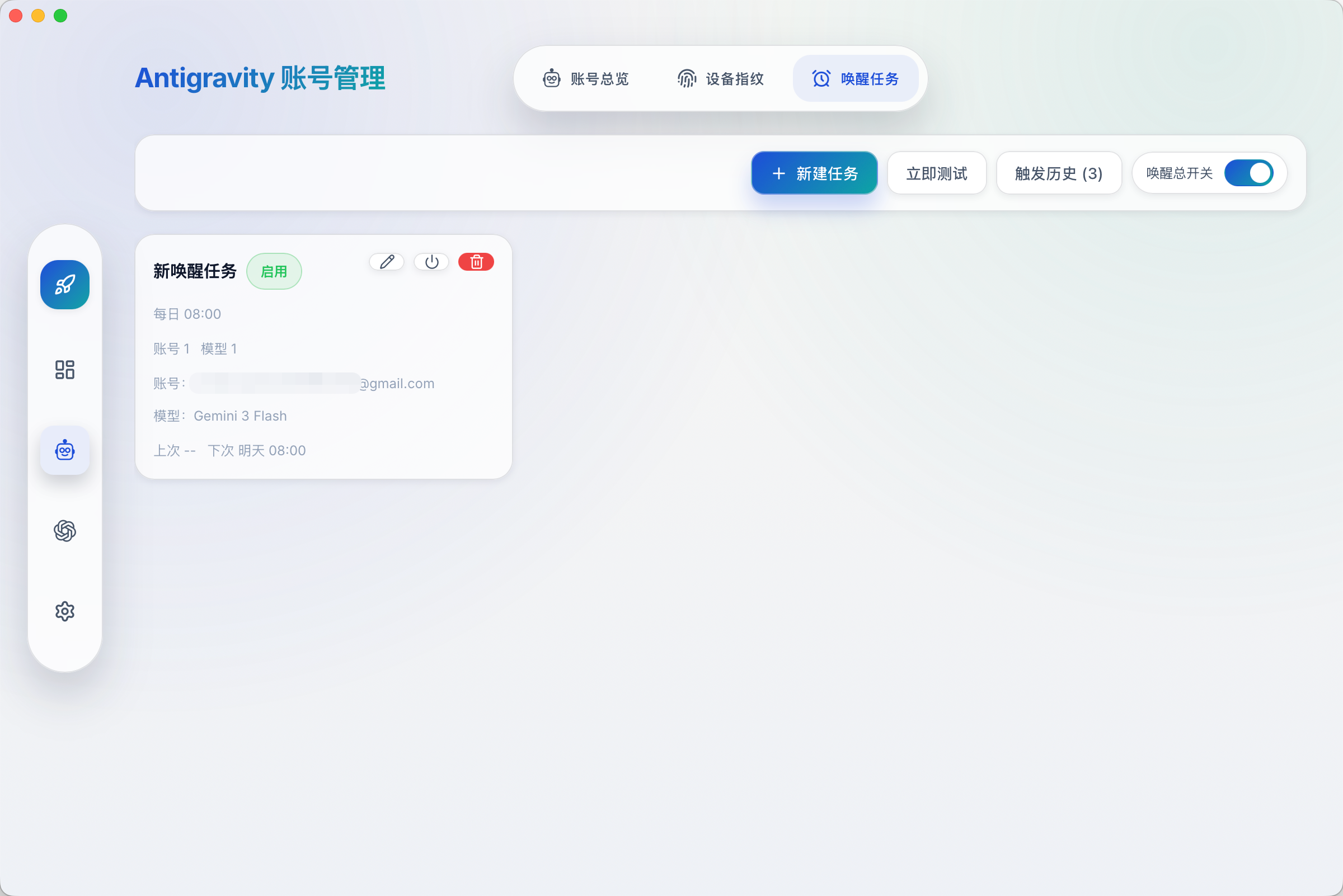Open 触发历史 (3) history

[x=1058, y=173]
